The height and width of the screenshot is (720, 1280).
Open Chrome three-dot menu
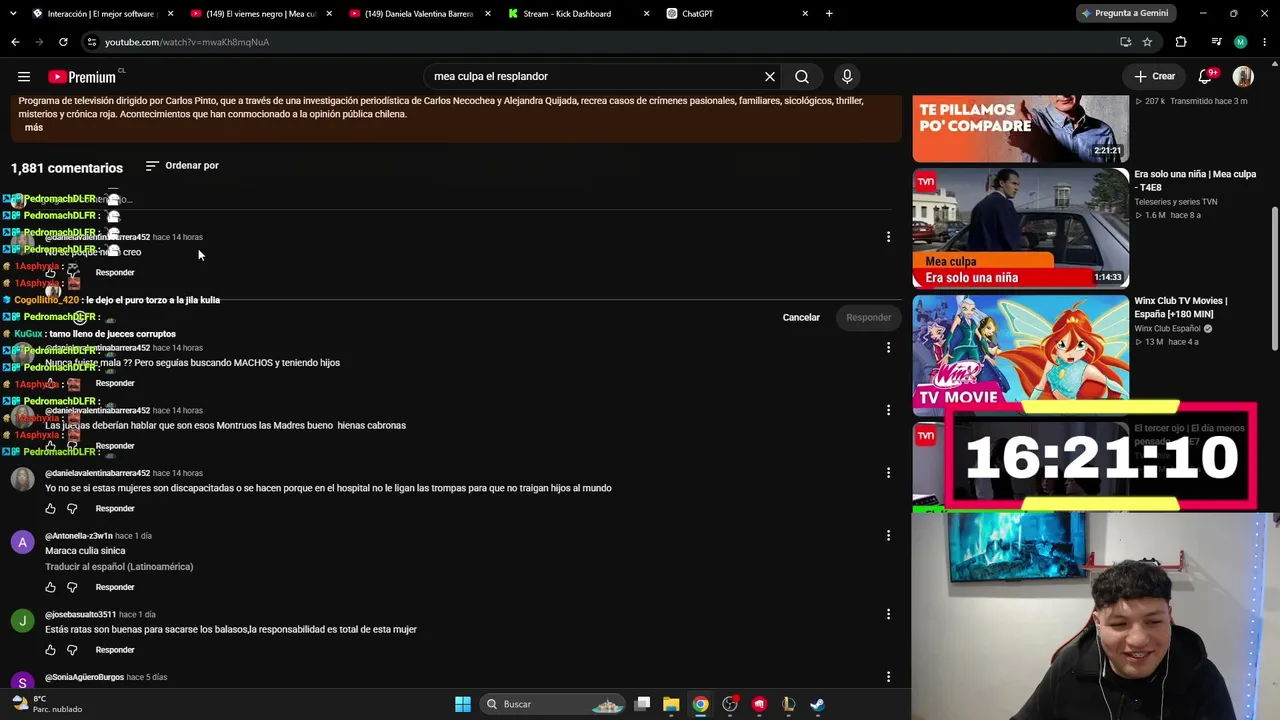1266,42
